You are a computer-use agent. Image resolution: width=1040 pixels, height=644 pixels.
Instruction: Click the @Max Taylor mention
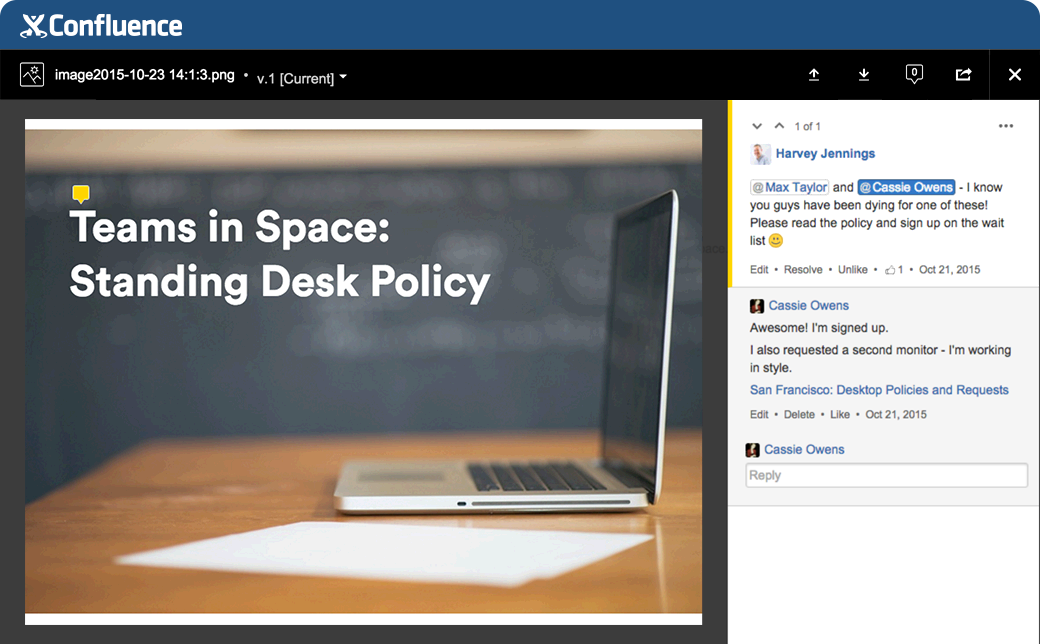pos(790,187)
